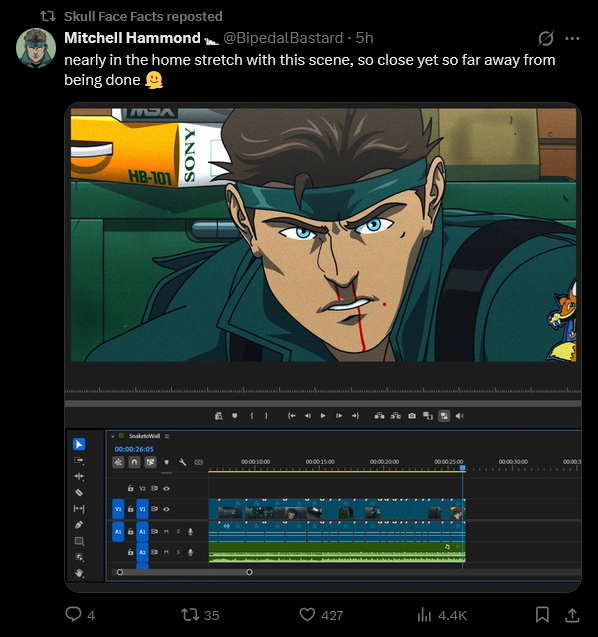The width and height of the screenshot is (598, 637).
Task: Solo the A2 audio track
Action: click(178, 552)
